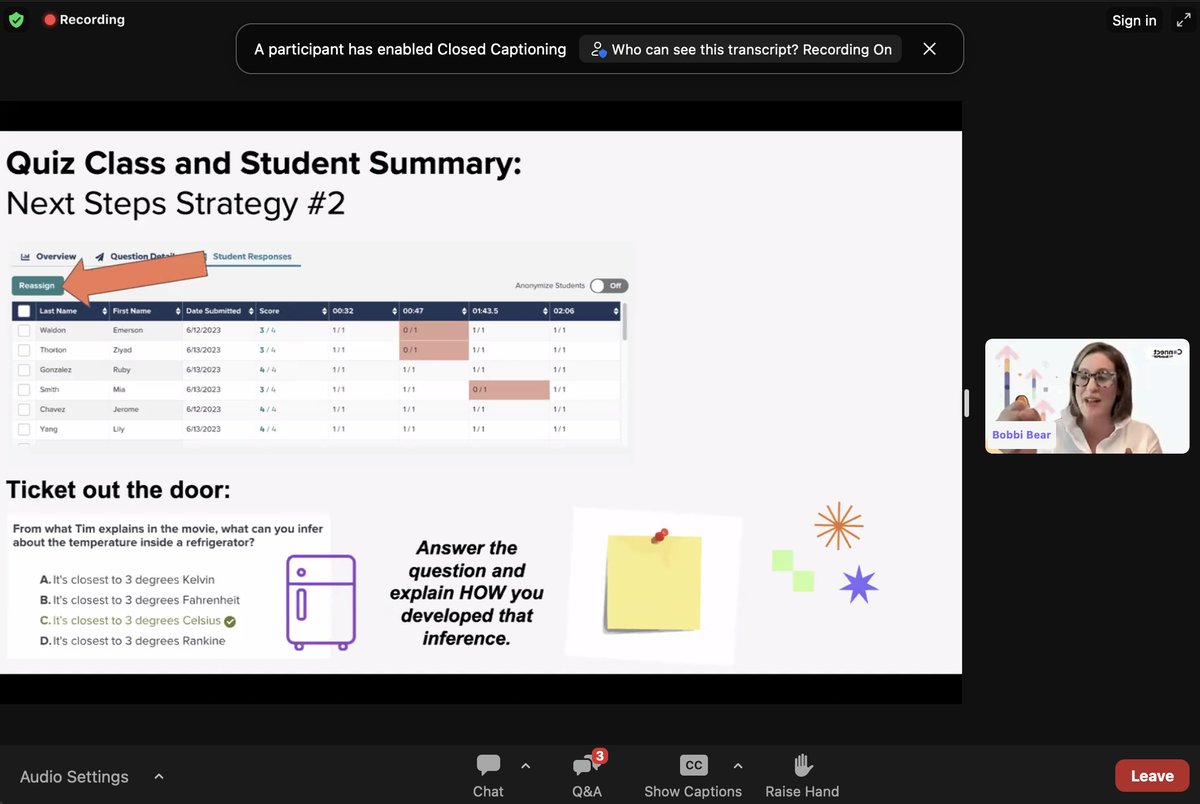Click the Question Details paper-plane icon
The image size is (1200, 804).
[x=101, y=257]
